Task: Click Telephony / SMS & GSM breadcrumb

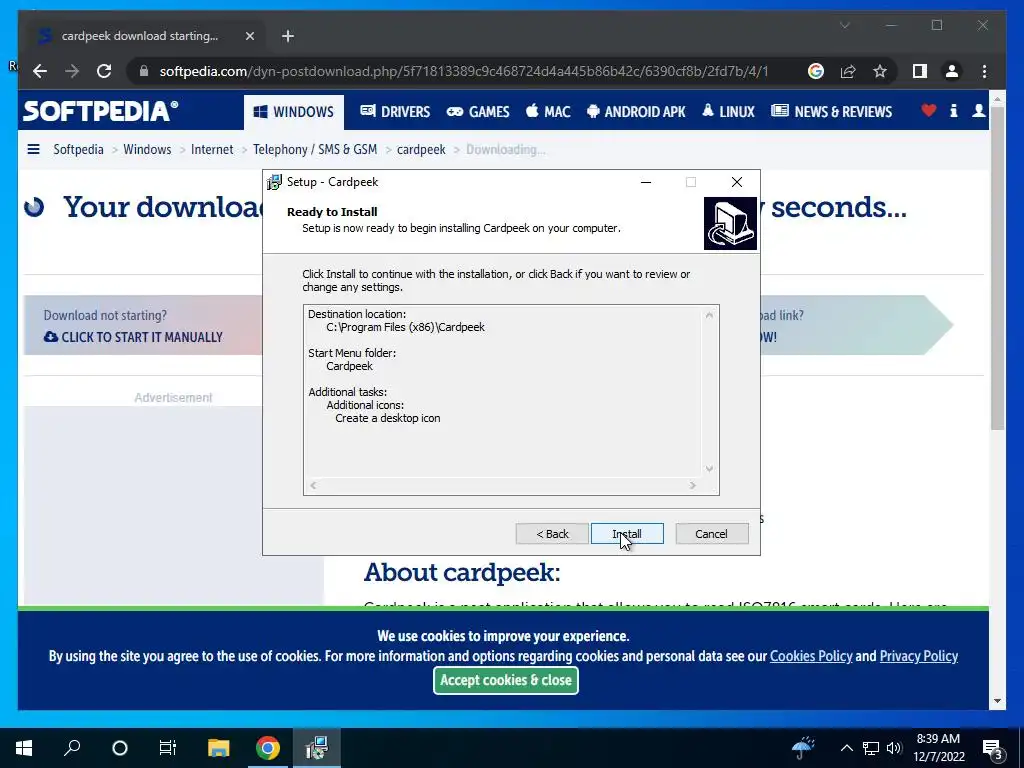Action: tap(315, 150)
